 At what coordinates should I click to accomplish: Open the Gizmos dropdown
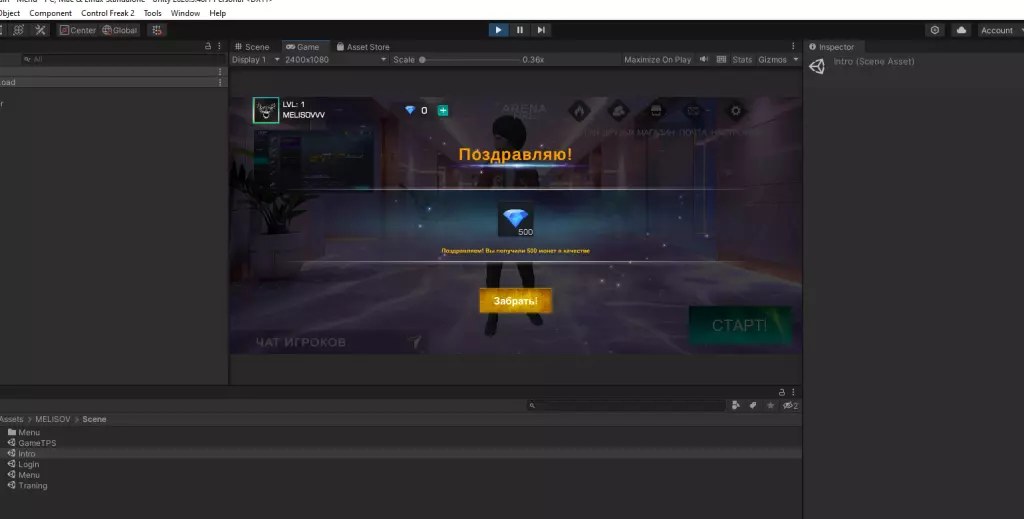[778, 60]
